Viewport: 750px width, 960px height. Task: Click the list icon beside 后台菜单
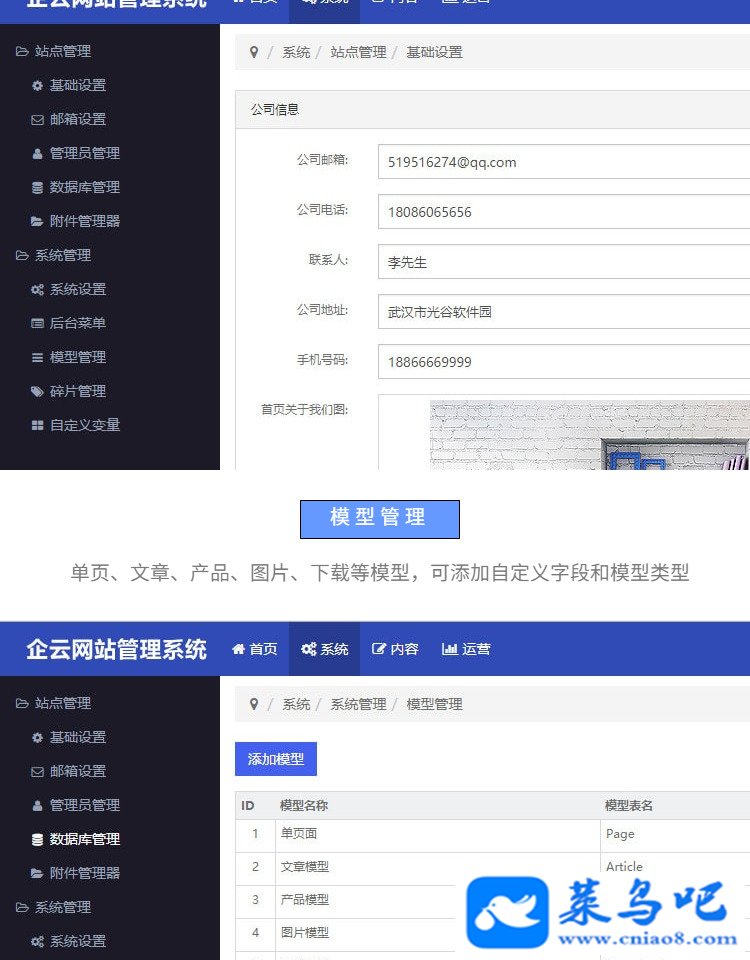click(x=37, y=323)
